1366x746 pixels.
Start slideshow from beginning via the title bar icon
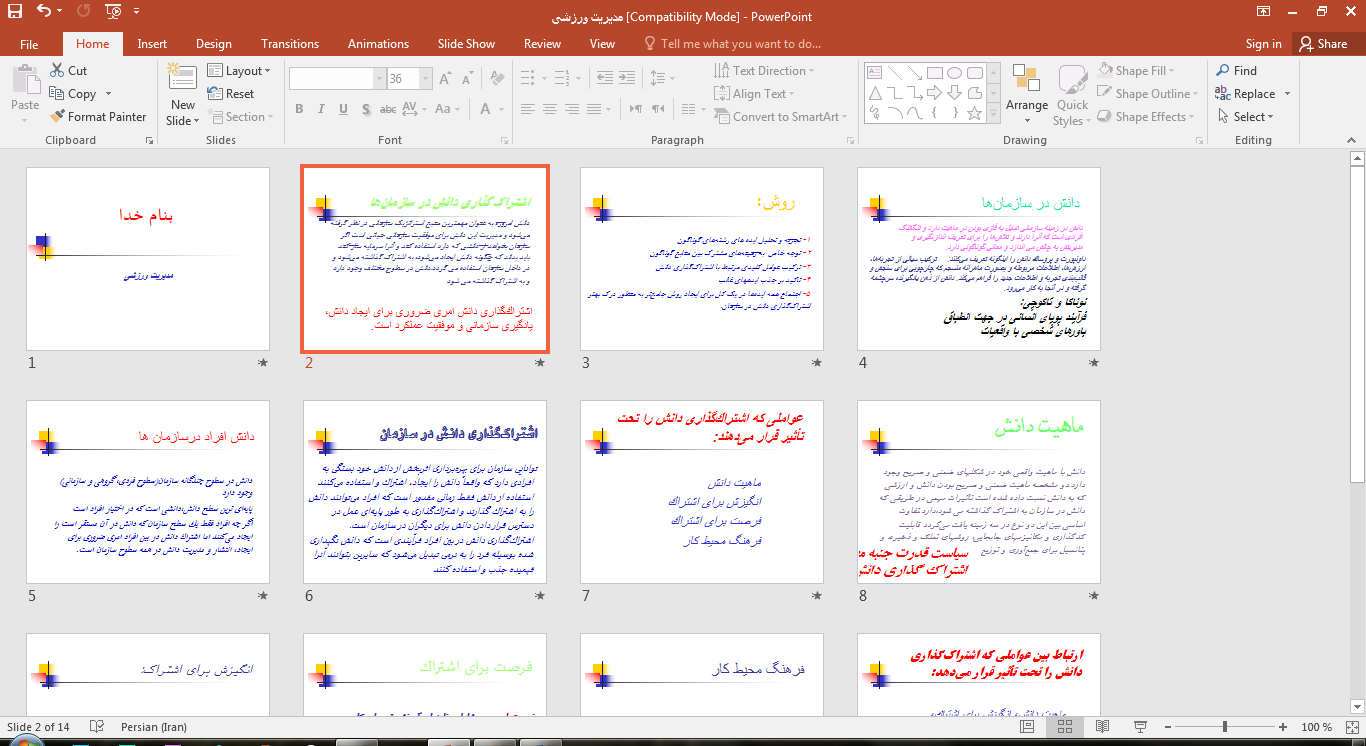coord(114,13)
